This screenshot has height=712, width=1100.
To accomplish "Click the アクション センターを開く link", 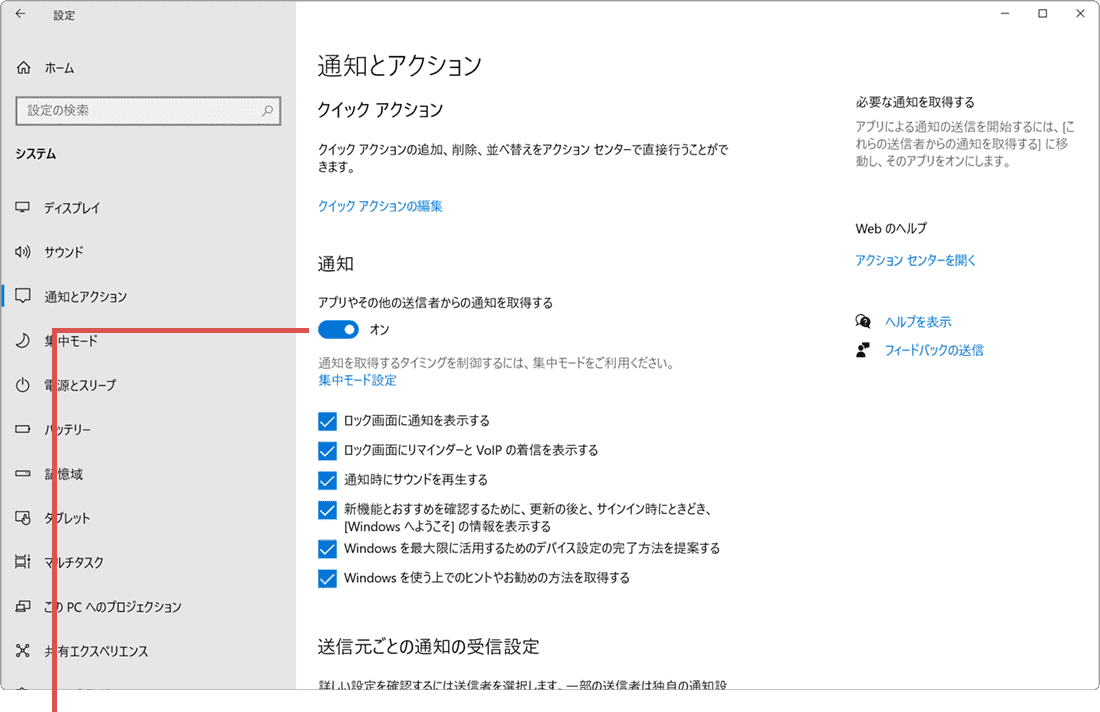I will (914, 260).
